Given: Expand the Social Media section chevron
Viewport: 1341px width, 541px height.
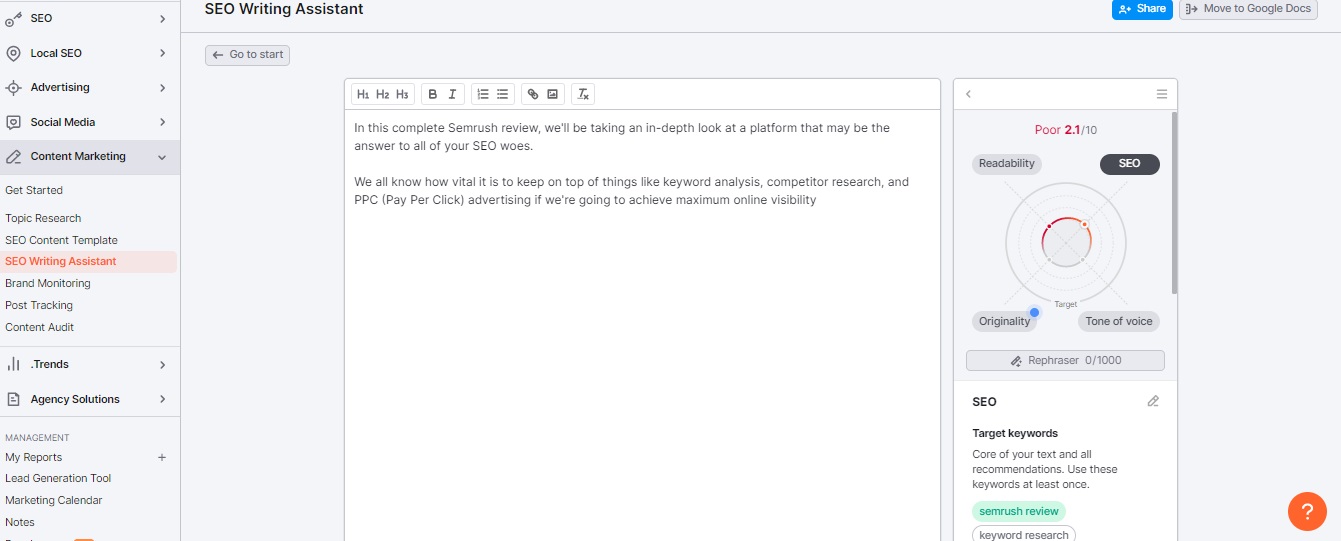Looking at the screenshot, I should (162, 122).
